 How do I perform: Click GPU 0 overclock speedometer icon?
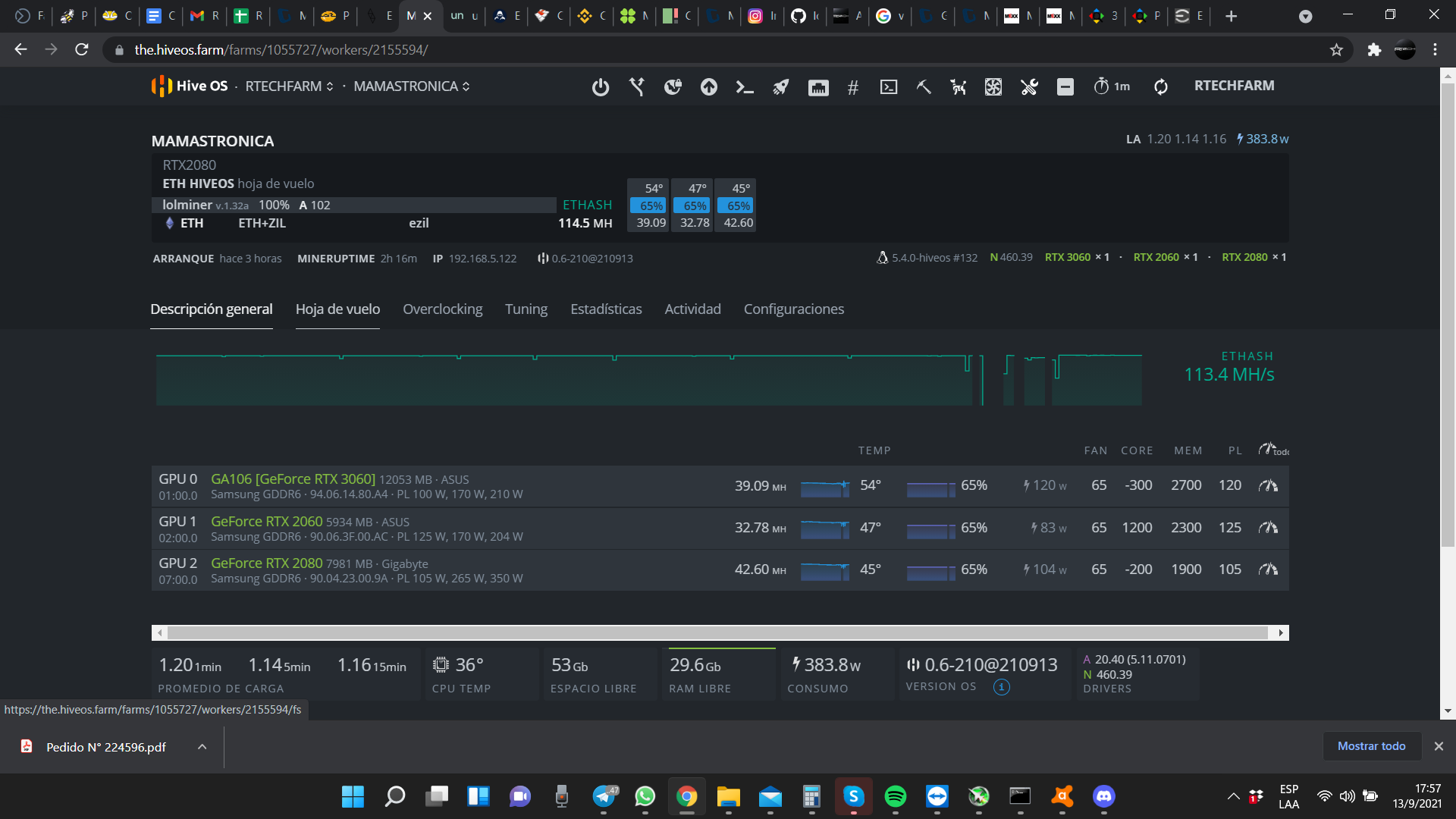[1268, 485]
